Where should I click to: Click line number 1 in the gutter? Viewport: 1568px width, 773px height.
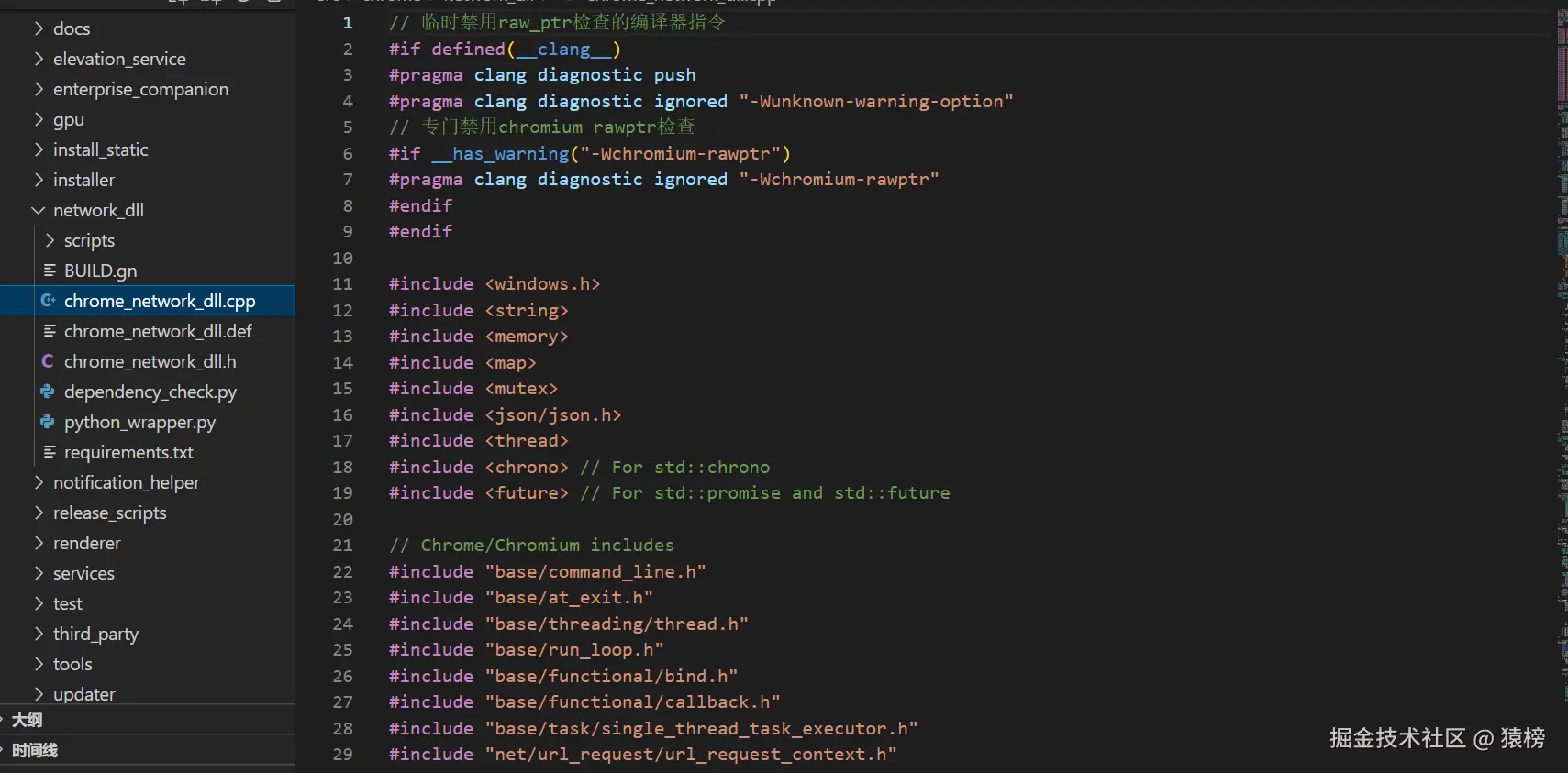348,23
